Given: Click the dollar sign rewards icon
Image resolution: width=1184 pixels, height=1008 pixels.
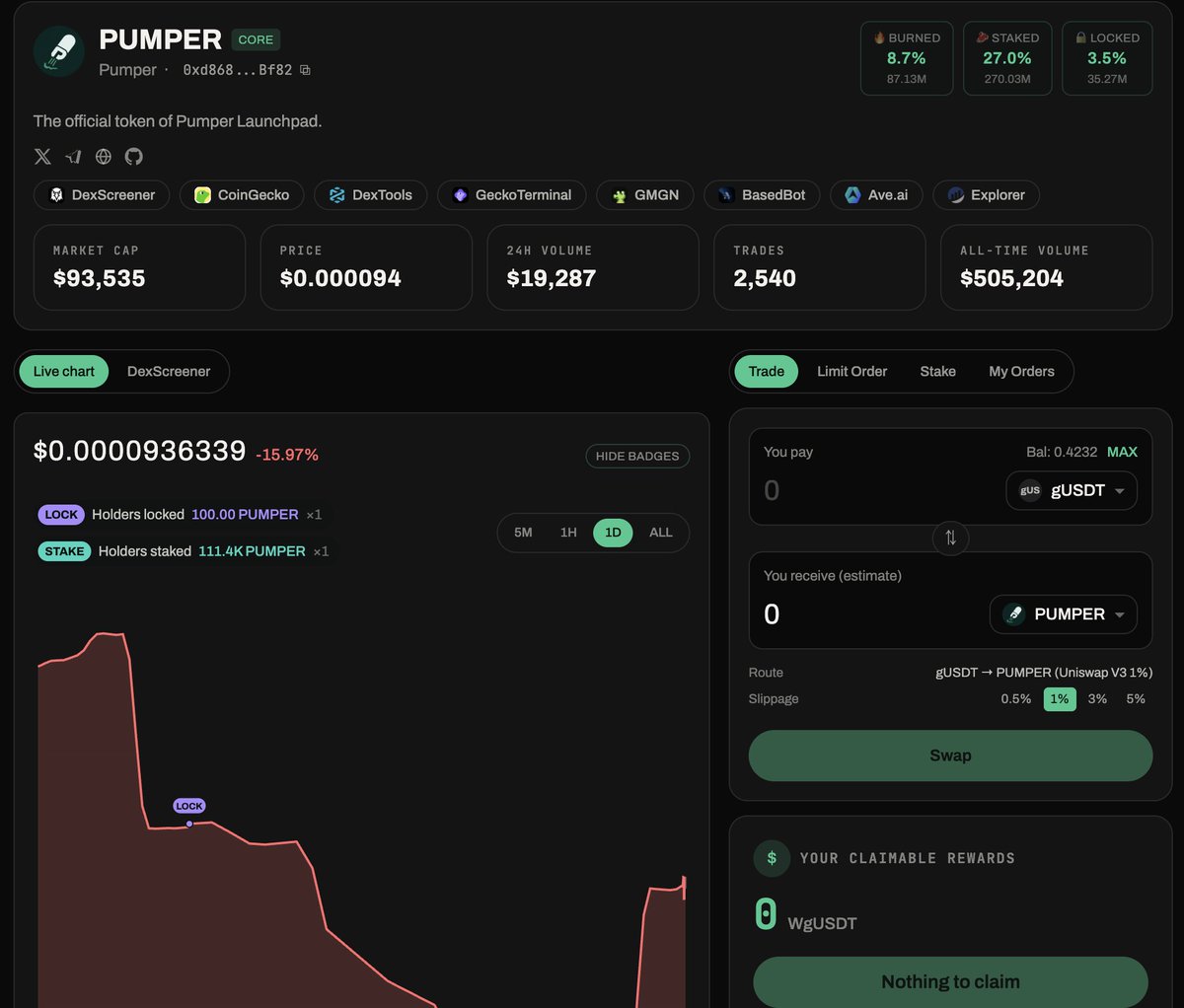Looking at the screenshot, I should point(772,858).
